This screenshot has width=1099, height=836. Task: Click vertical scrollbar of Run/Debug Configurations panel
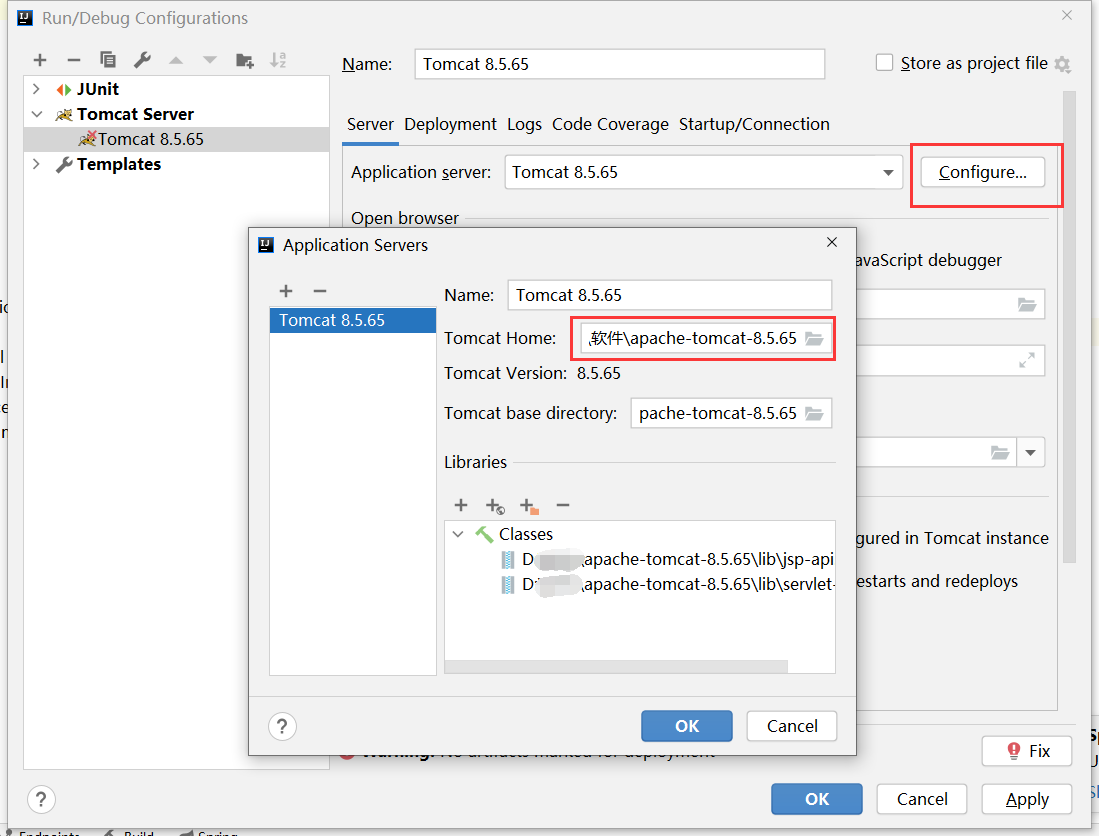coord(1069,327)
